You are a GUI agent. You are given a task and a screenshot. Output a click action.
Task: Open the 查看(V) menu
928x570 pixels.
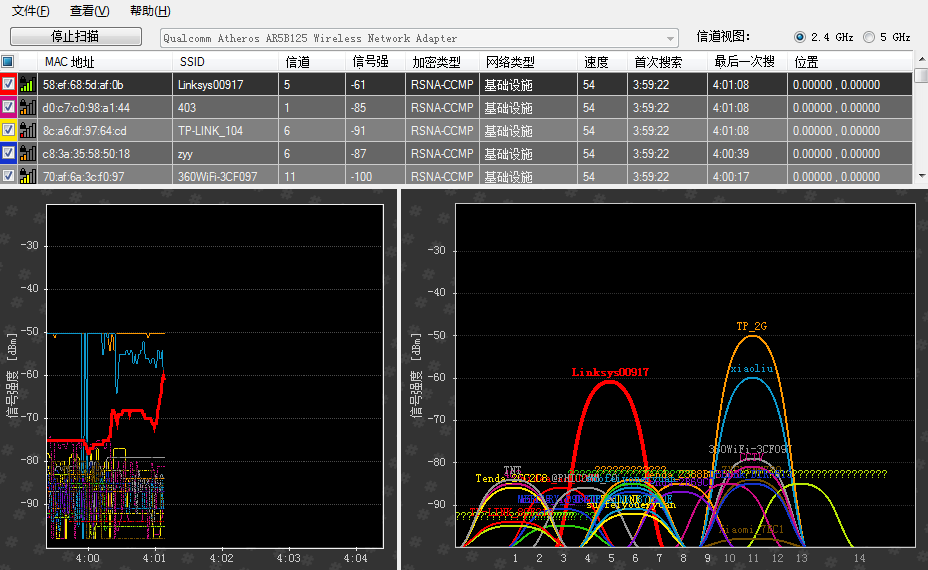(89, 11)
